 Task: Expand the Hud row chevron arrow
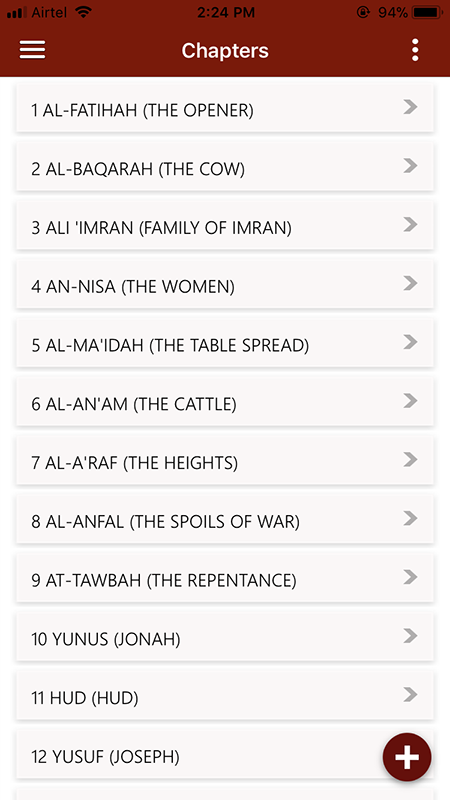410,695
